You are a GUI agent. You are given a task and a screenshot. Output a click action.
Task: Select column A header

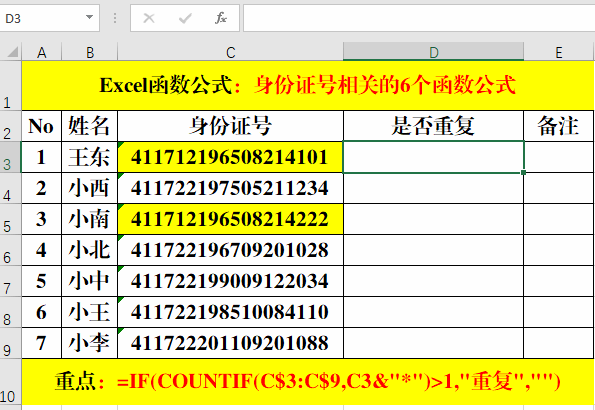pyautogui.click(x=42, y=52)
